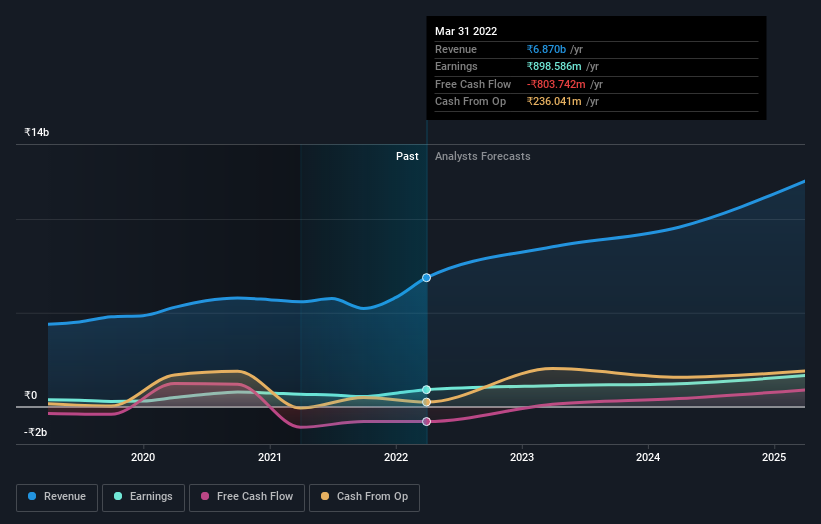This screenshot has height=524, width=821.
Task: Click the 2022 x-axis label
Action: pyautogui.click(x=396, y=458)
